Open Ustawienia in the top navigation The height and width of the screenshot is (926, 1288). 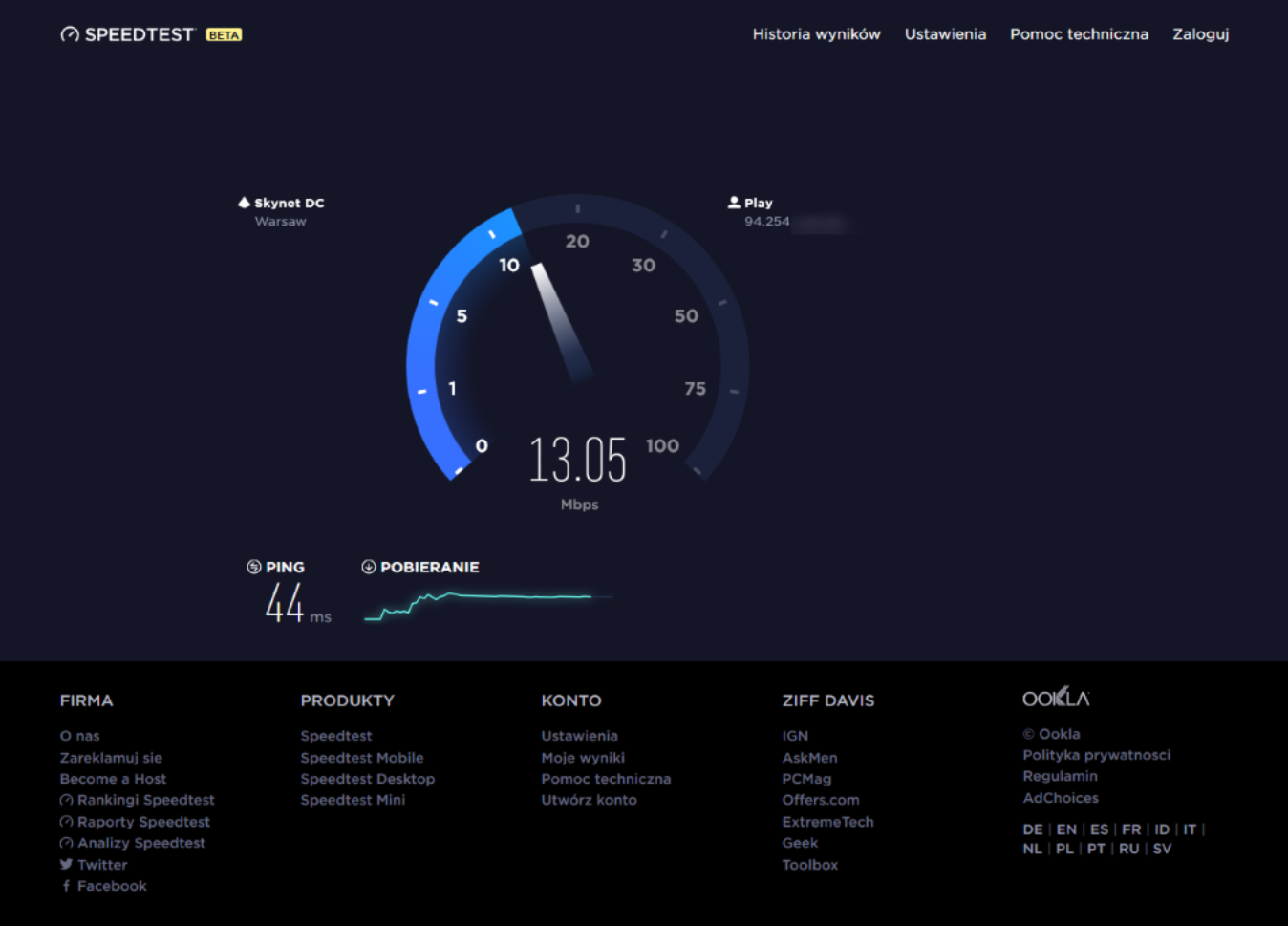(x=945, y=34)
